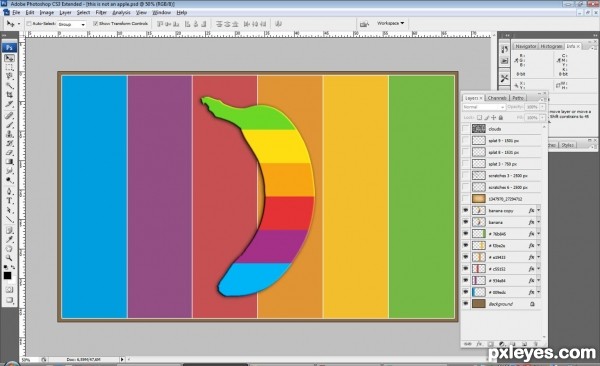Screen dimensions: 600x366
Task: Open the File menu
Action: [16, 13]
